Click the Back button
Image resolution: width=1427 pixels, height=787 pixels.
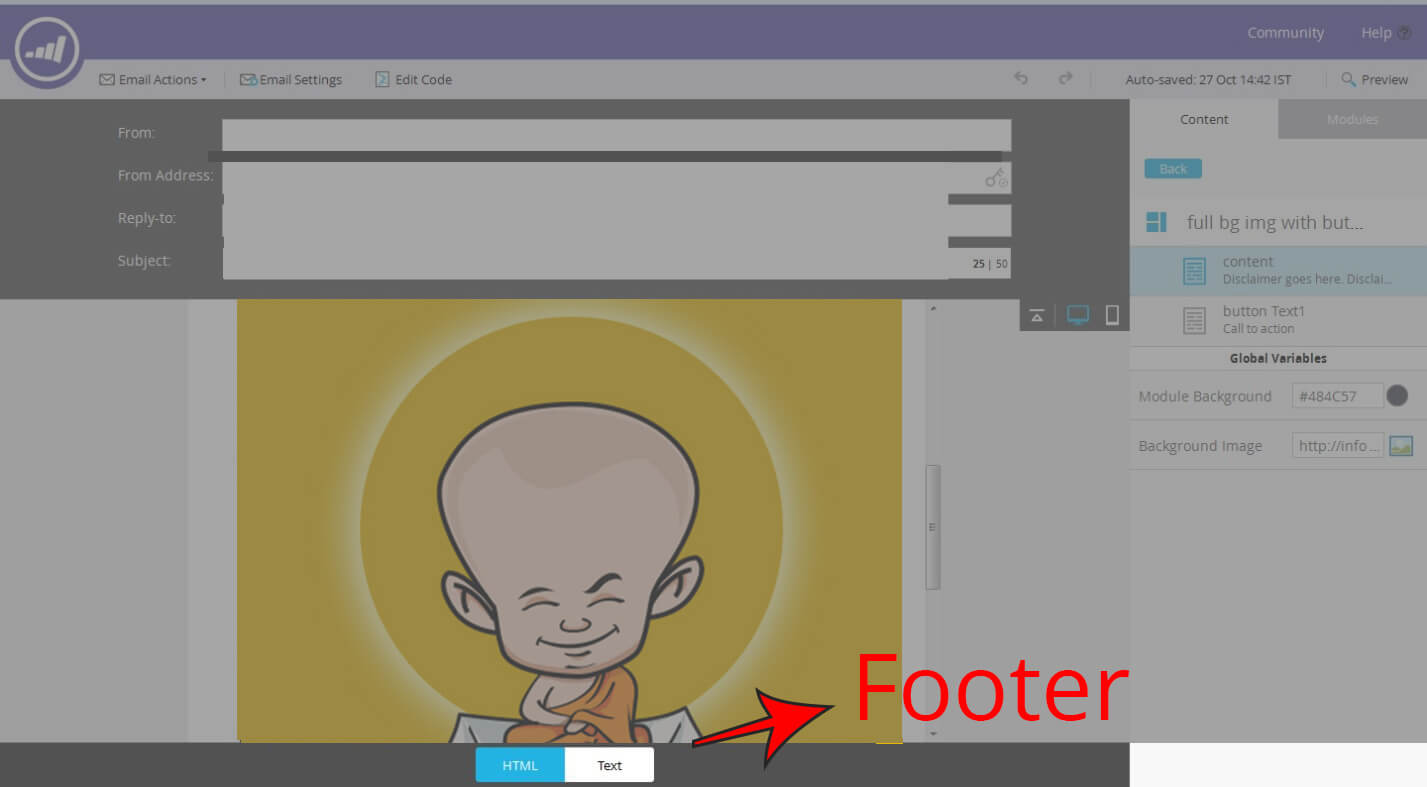tap(1173, 169)
